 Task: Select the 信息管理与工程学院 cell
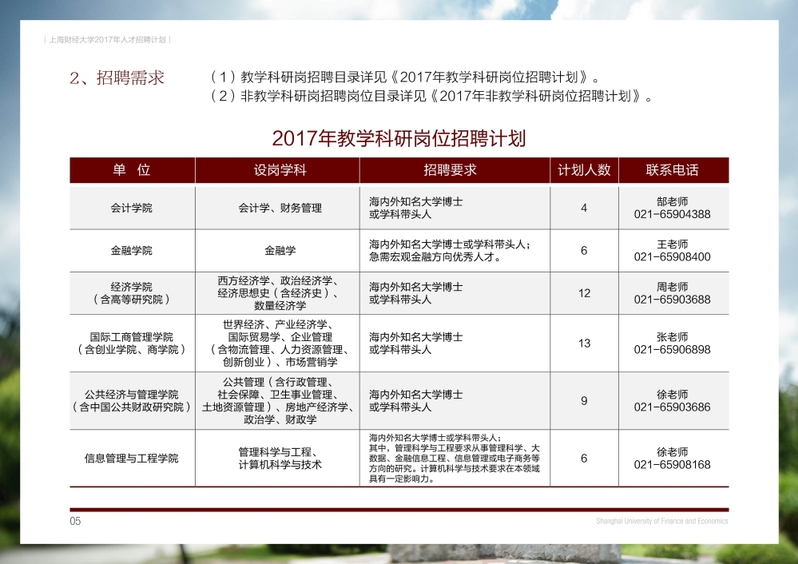tap(131, 458)
